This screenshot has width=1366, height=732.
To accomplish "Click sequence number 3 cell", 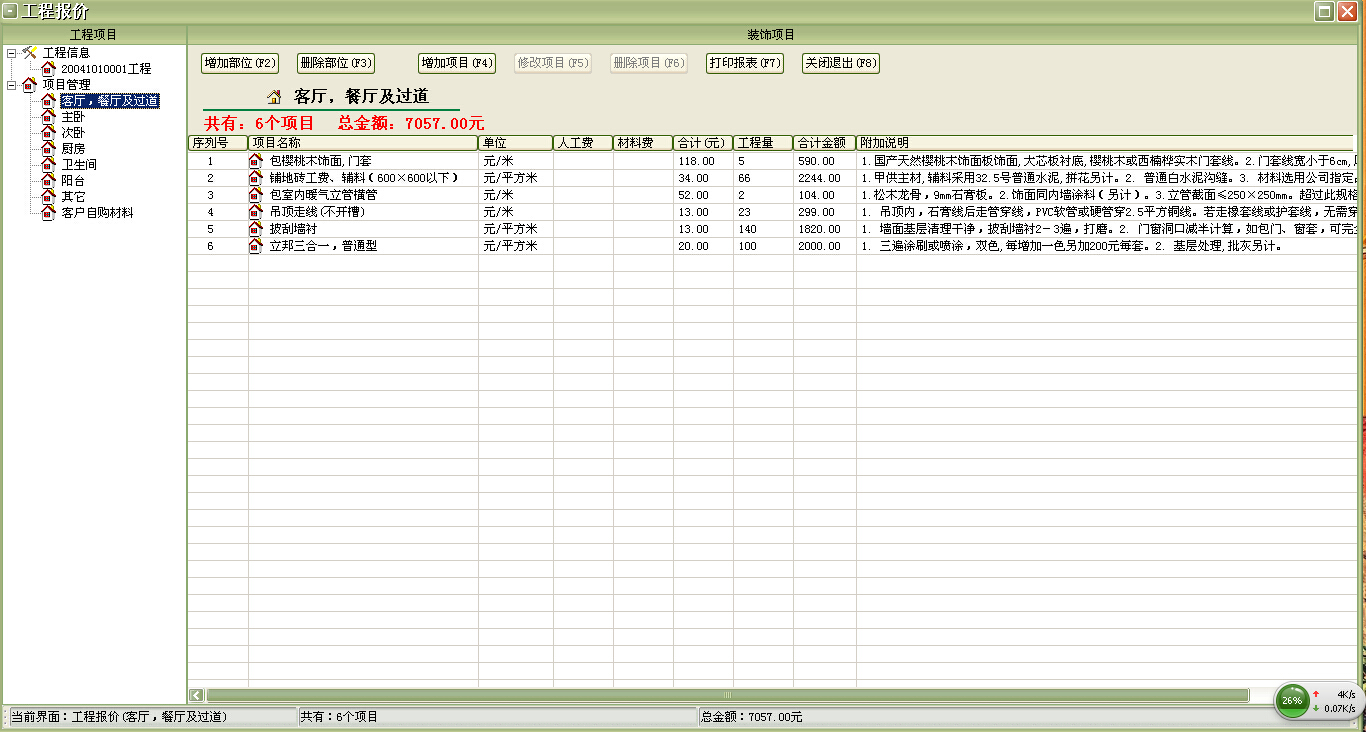I will coord(218,195).
